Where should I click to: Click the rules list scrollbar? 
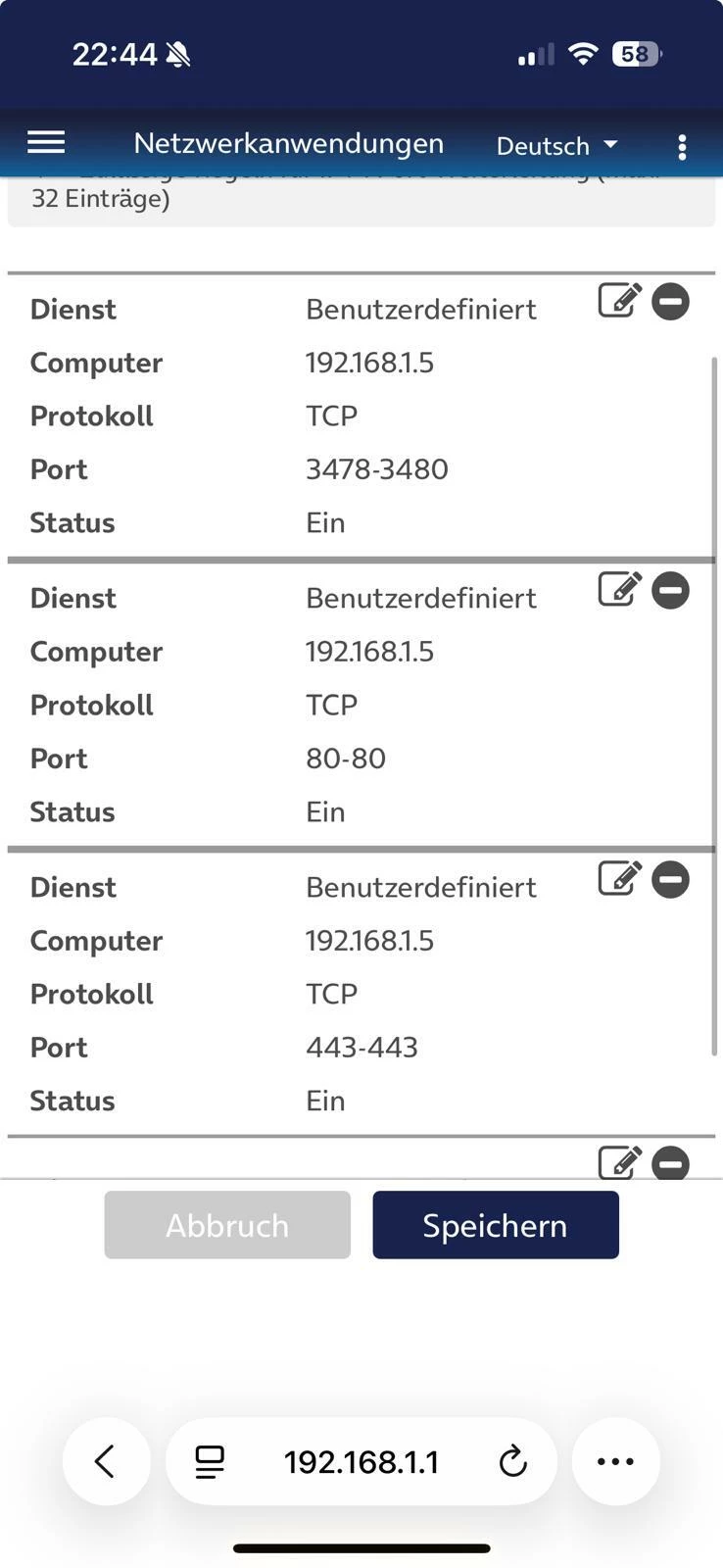(x=714, y=706)
